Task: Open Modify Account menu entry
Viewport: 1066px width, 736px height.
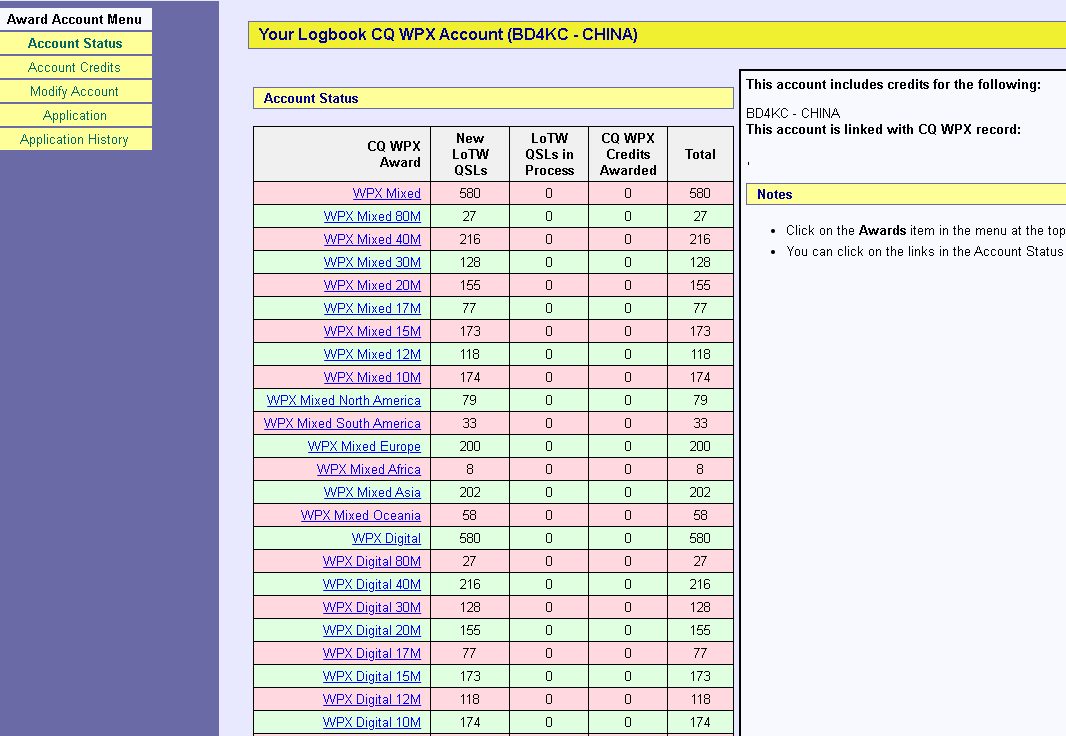Action: [x=74, y=91]
